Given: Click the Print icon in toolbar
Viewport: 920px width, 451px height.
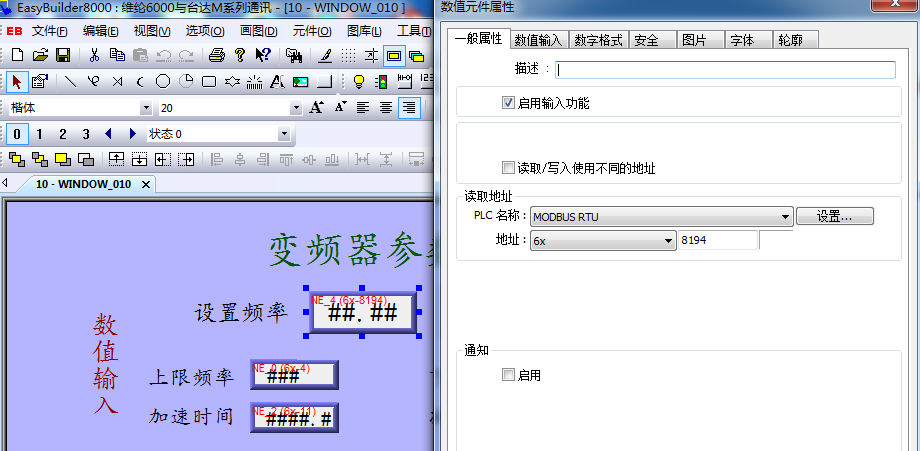Looking at the screenshot, I should [x=217, y=55].
